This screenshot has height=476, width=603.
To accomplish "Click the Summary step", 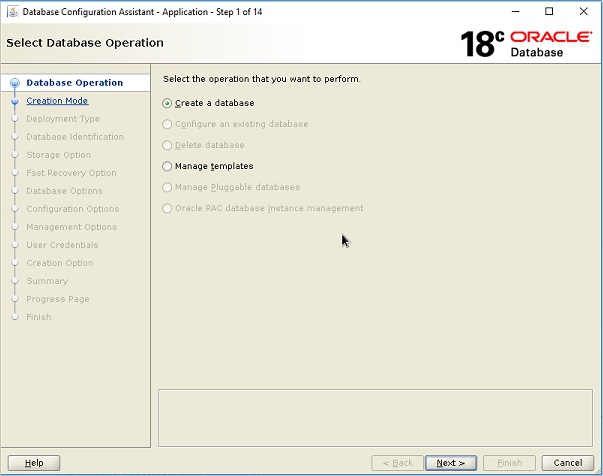I will (47, 281).
